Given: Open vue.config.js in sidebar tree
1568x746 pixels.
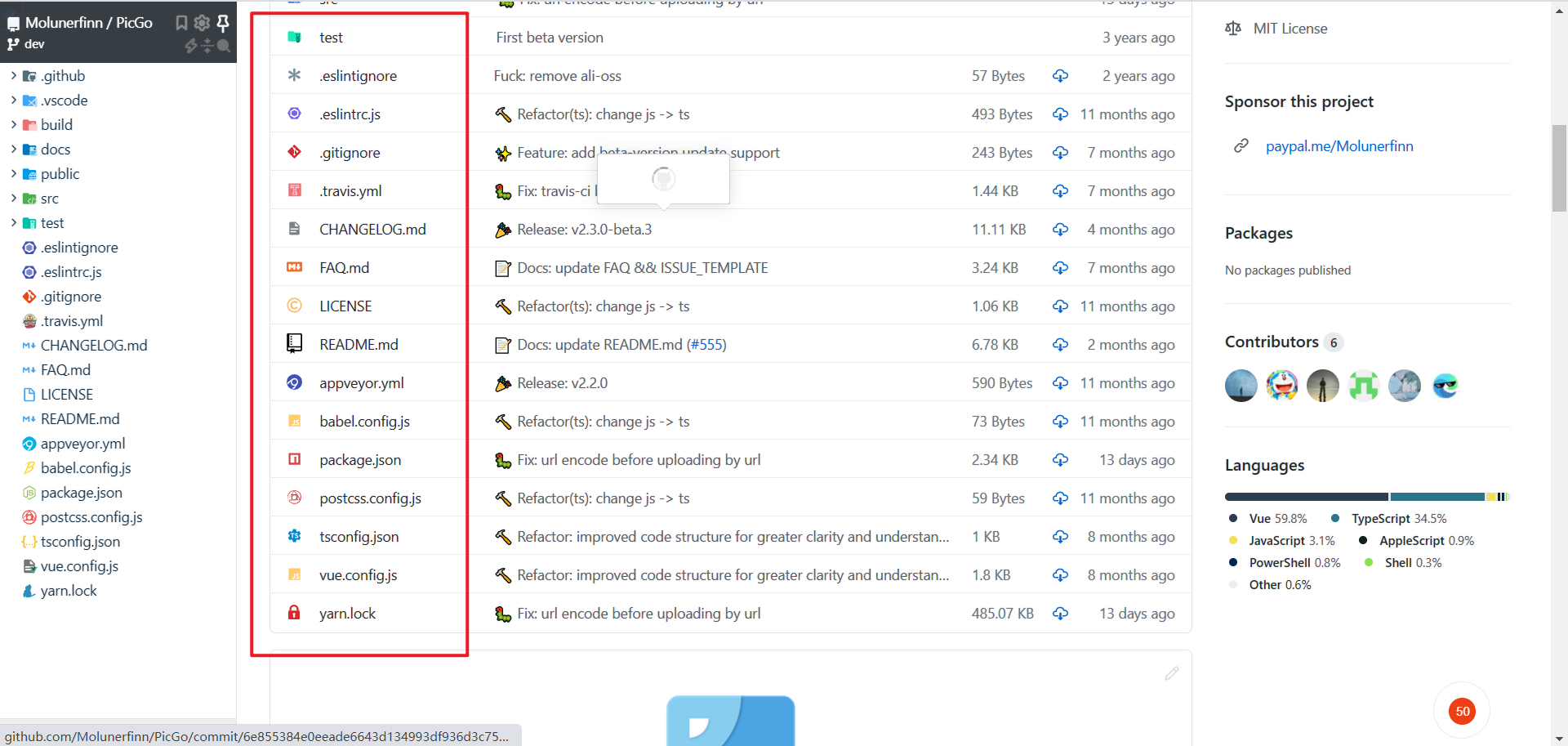Looking at the screenshot, I should pyautogui.click(x=79, y=566).
